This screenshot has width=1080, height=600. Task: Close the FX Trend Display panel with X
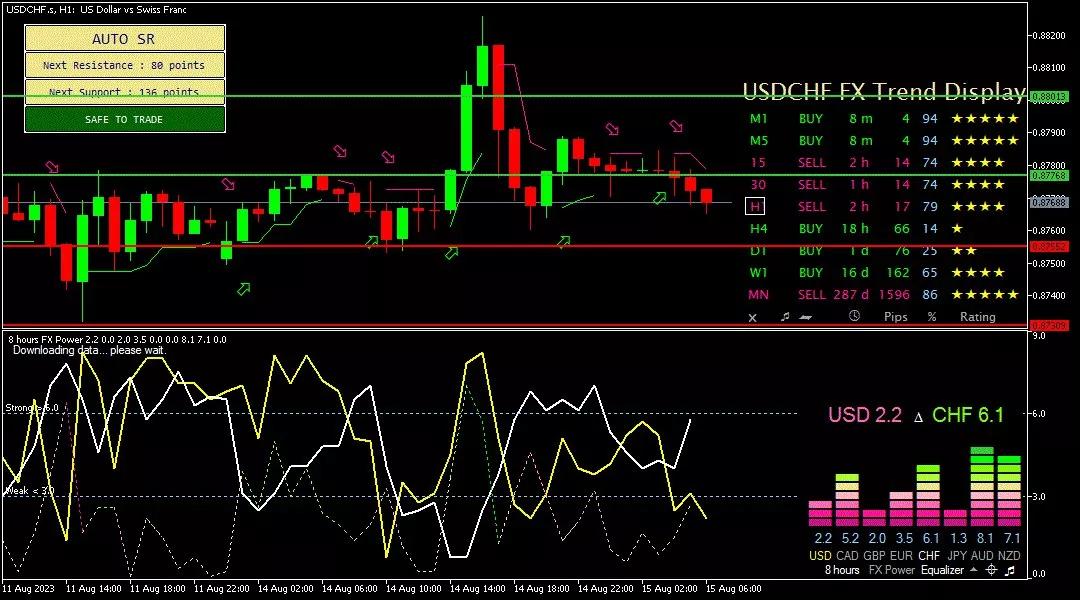click(x=752, y=318)
